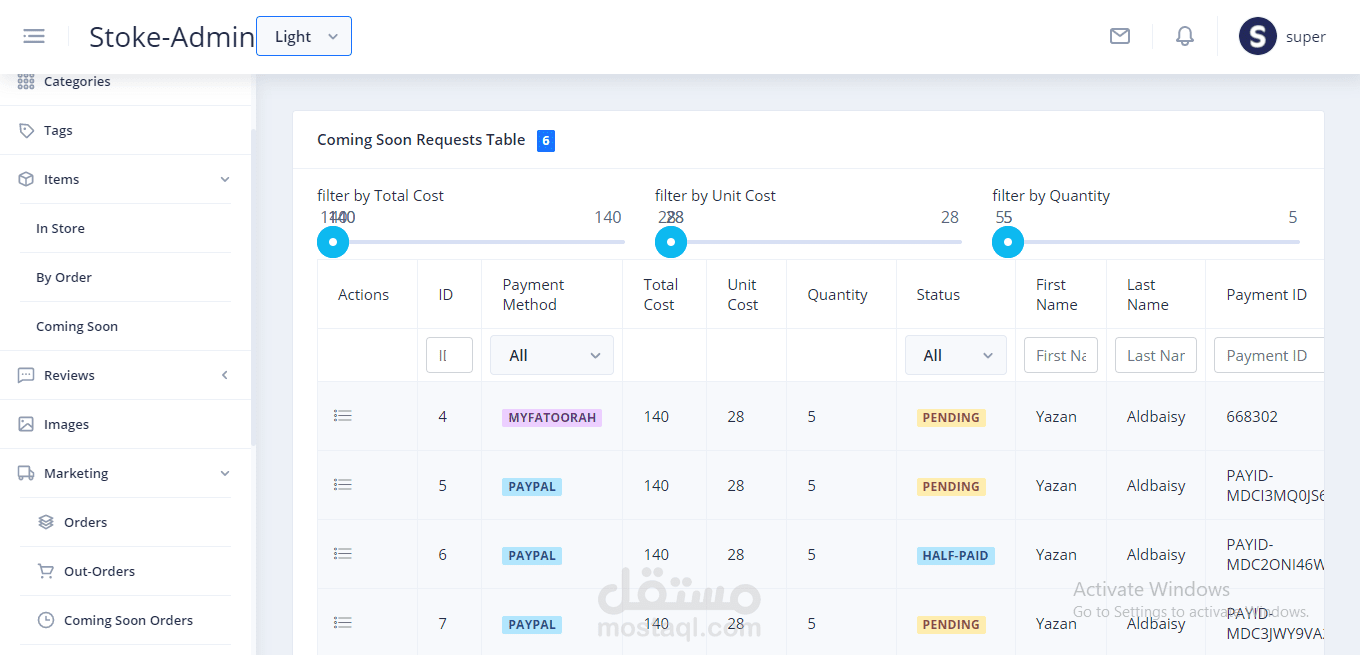Open Tags in the sidebar

pos(58,130)
